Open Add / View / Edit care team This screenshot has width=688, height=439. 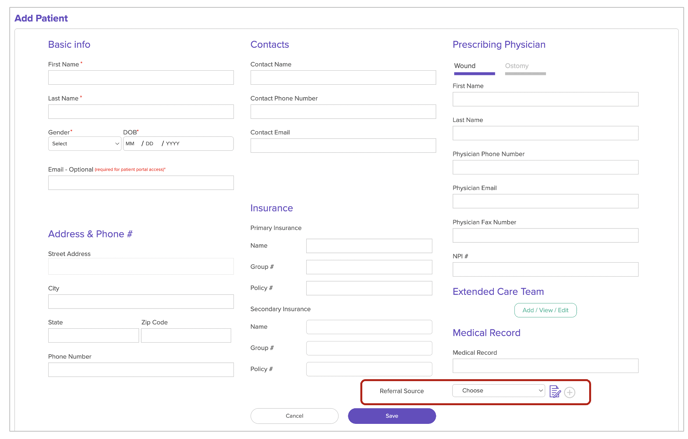[545, 310]
